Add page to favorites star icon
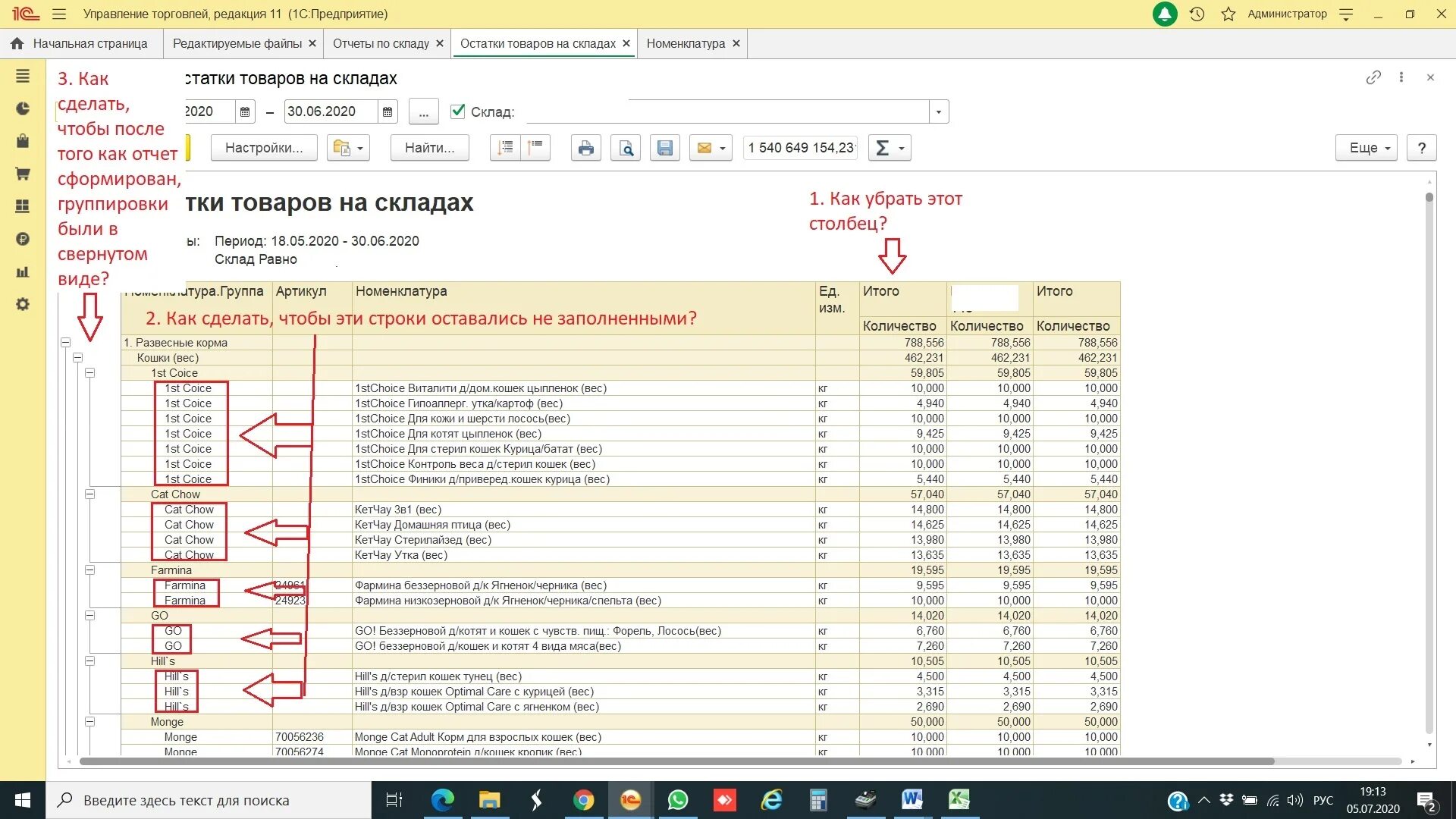Viewport: 1456px width, 819px height. pyautogui.click(x=1228, y=14)
